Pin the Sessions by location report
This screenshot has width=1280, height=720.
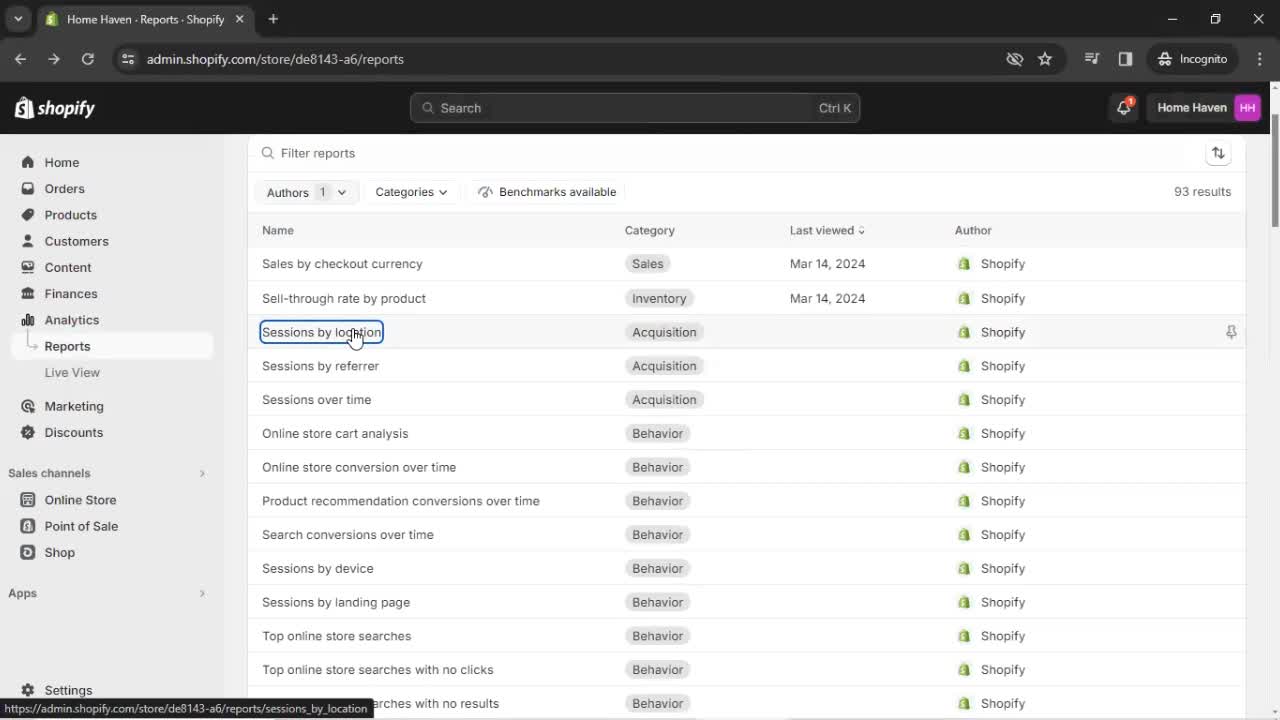pyautogui.click(x=1231, y=332)
